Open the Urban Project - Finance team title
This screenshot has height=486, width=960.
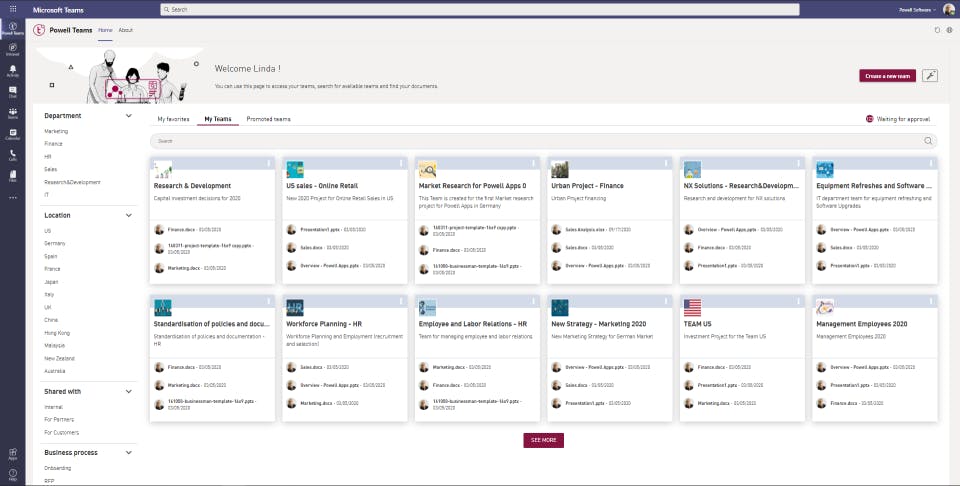[587, 185]
